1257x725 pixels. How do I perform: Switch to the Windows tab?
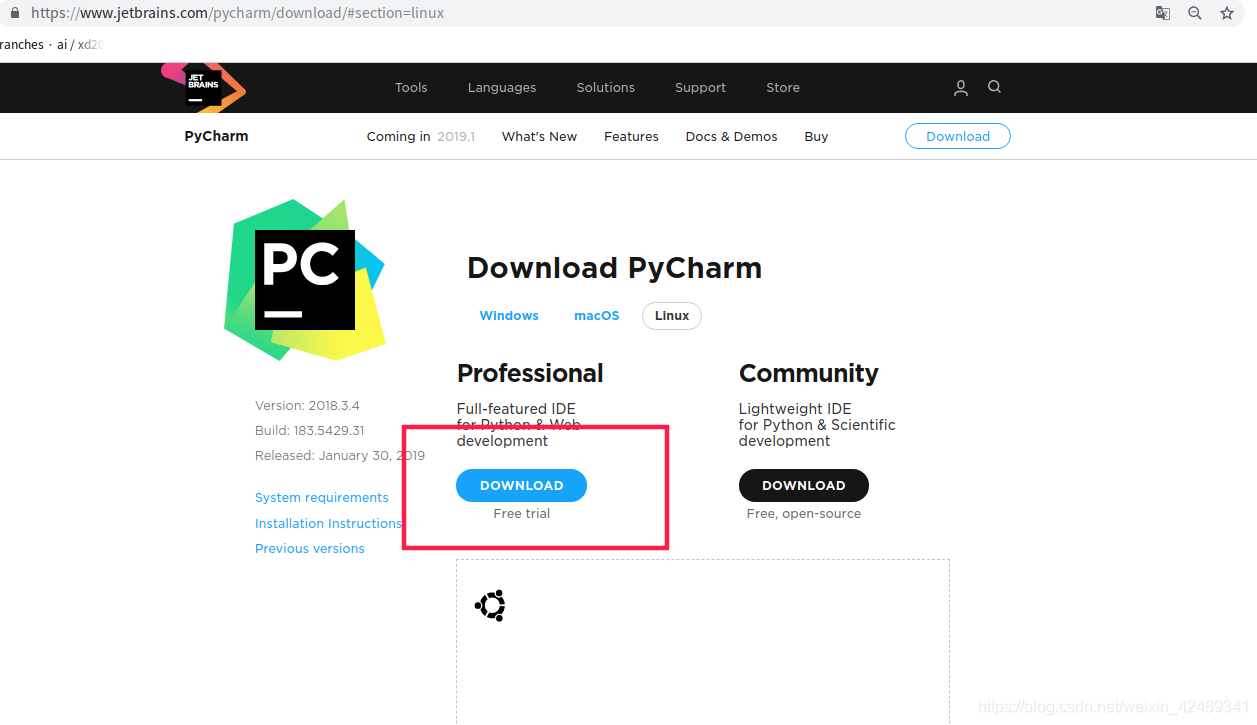pyautogui.click(x=509, y=316)
